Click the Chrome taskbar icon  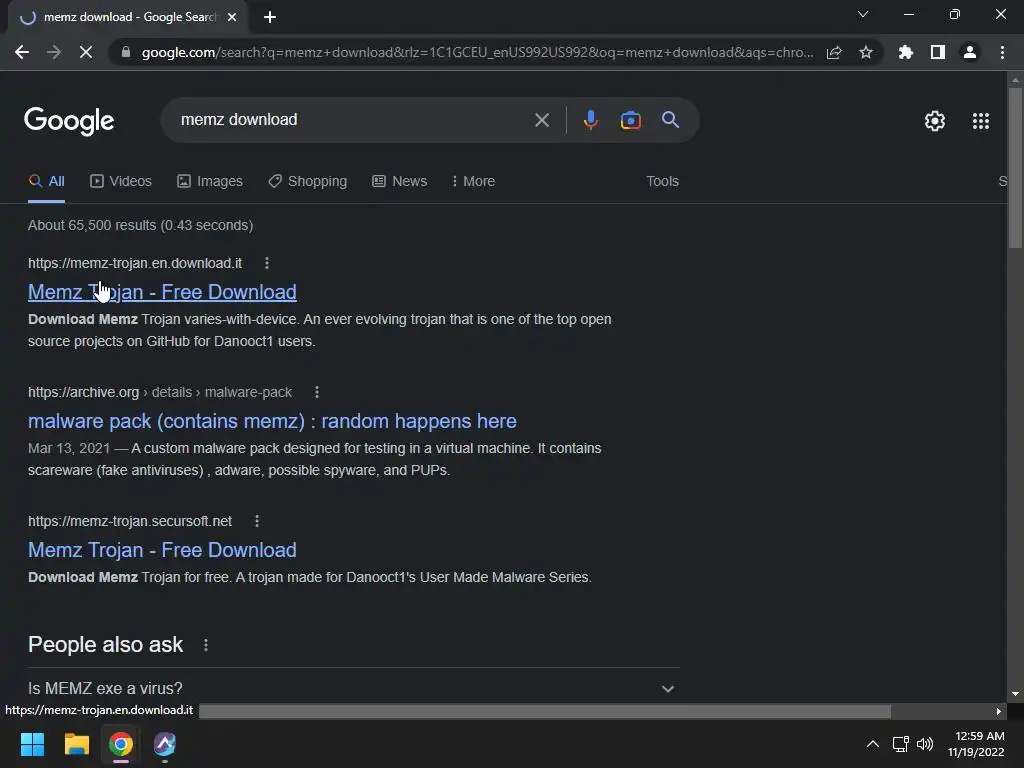tap(121, 744)
